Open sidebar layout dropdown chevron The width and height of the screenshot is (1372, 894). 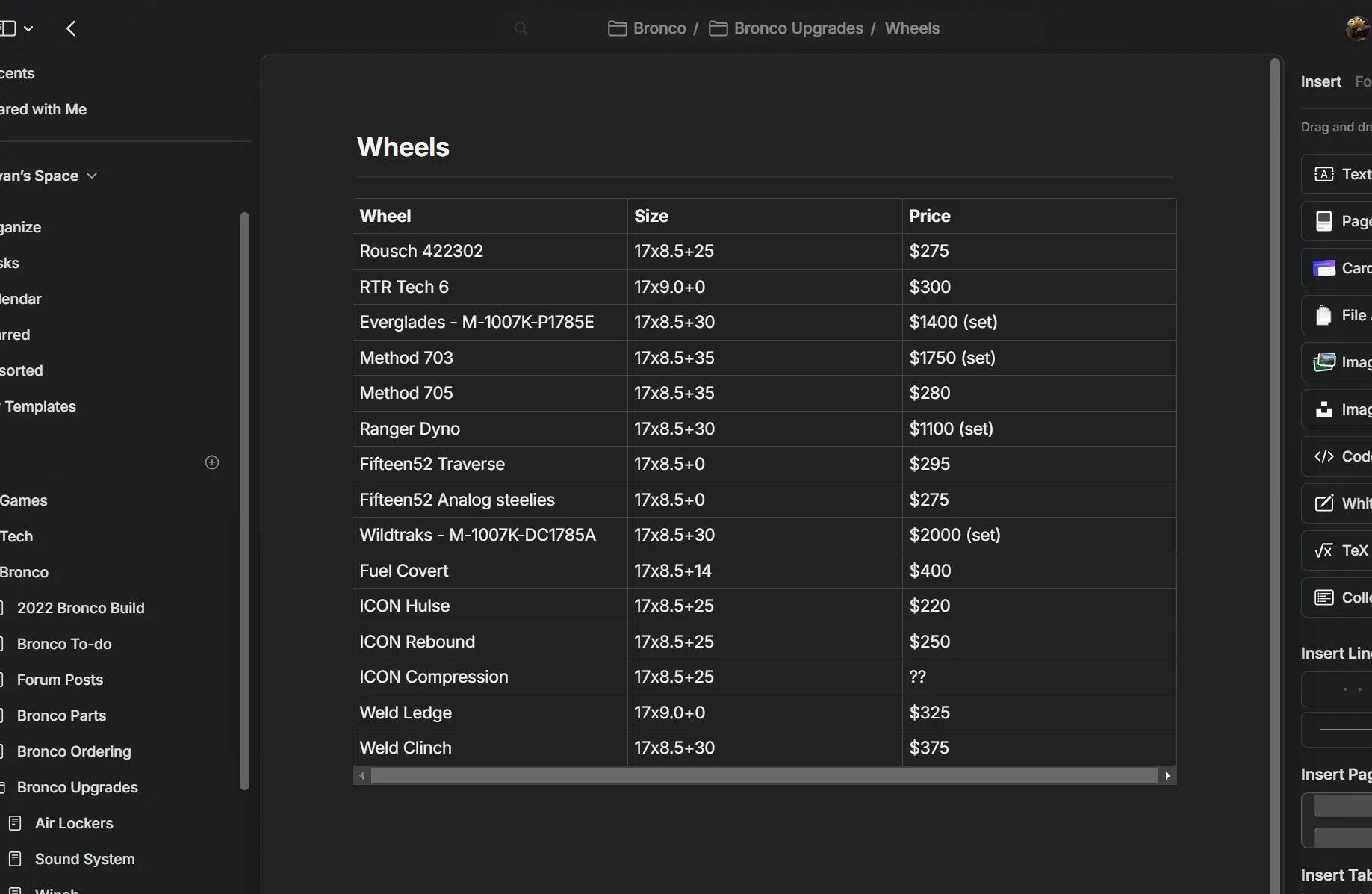[x=28, y=28]
